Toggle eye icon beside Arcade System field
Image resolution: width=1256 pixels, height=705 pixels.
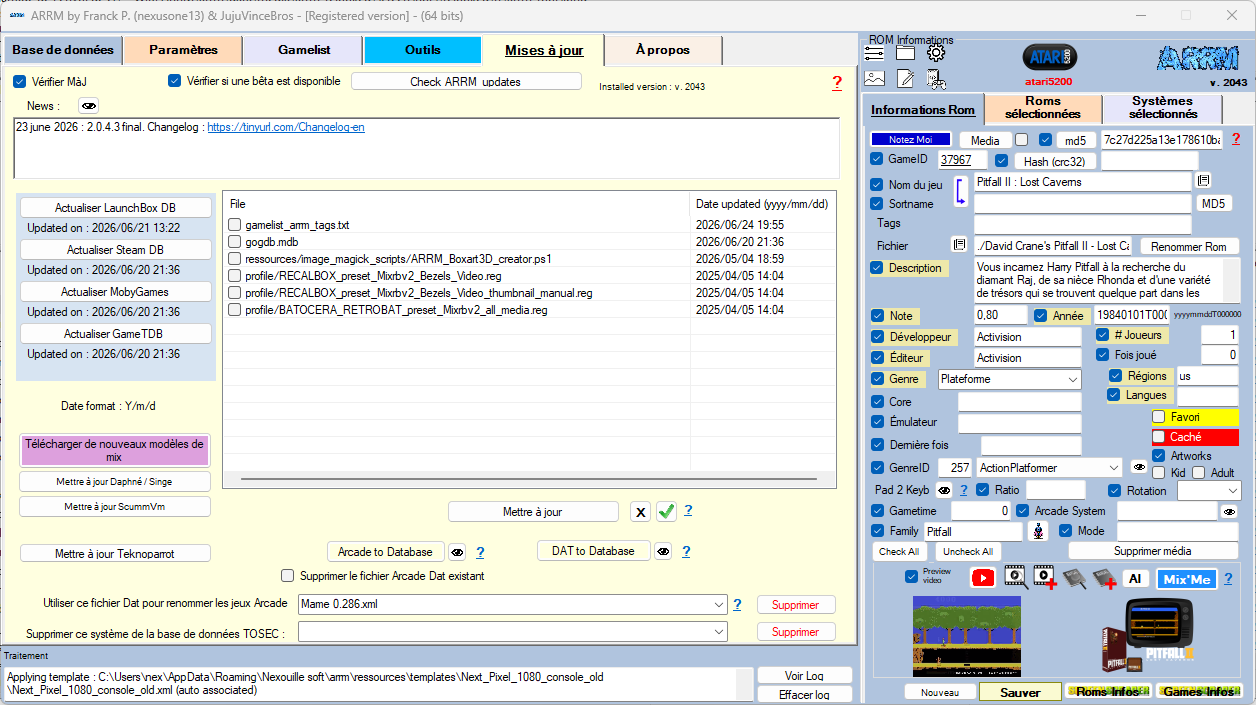point(1230,511)
